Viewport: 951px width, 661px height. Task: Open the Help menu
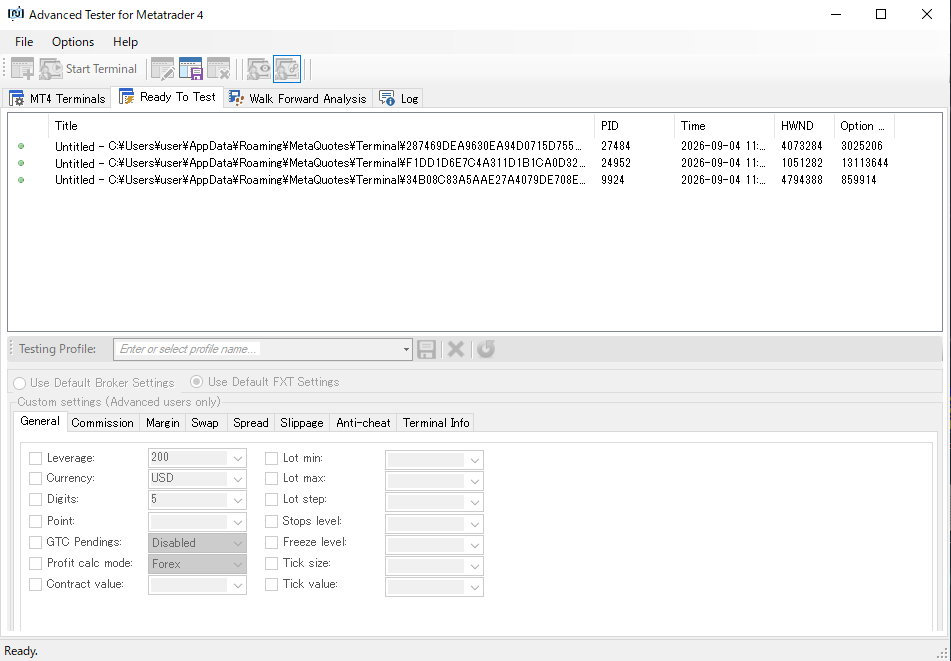(126, 42)
